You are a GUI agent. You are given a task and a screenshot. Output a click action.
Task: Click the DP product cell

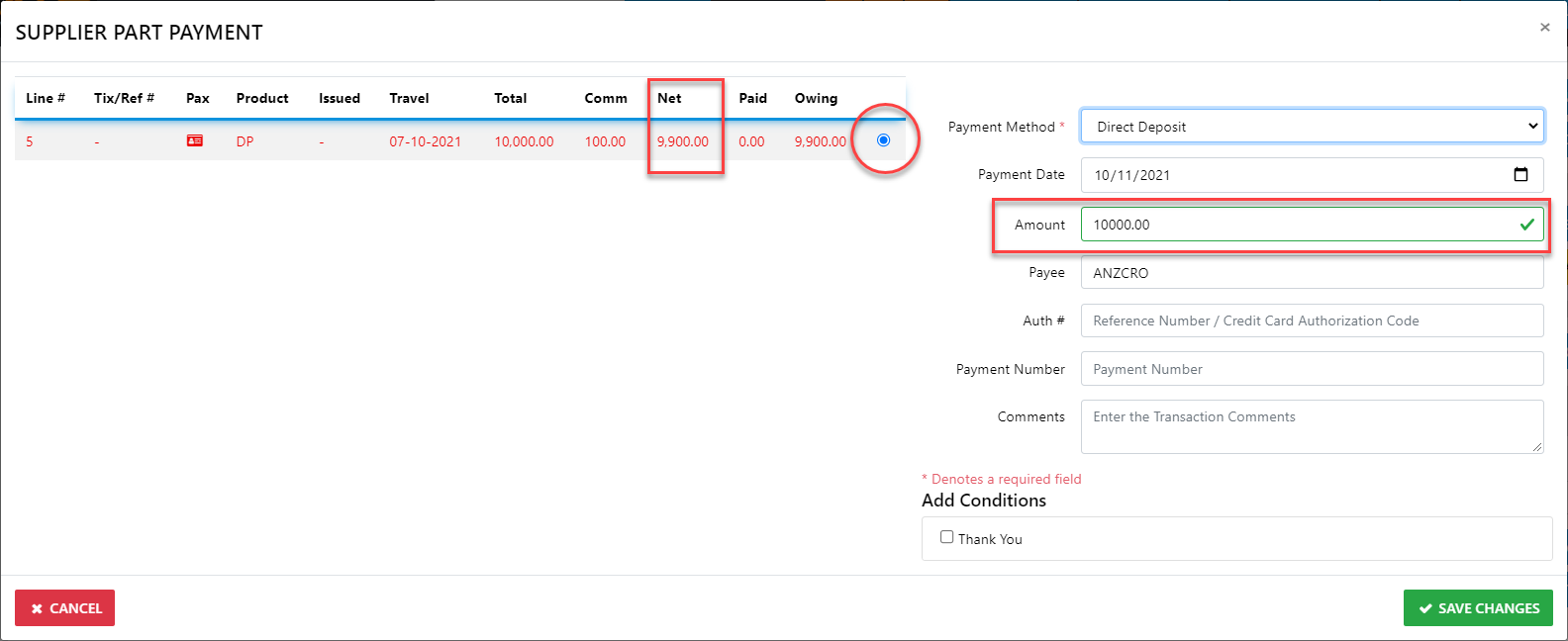point(245,141)
